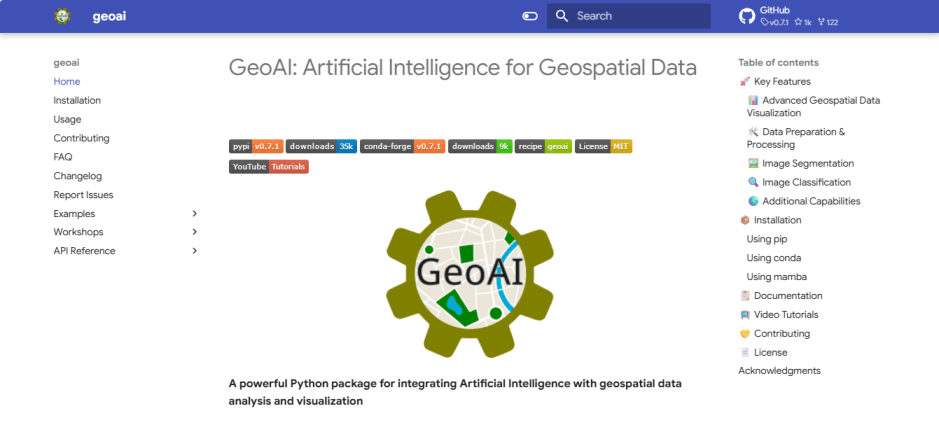This screenshot has height=425, width=939.
Task: Go to the Installation sidebar page
Action: [x=77, y=100]
